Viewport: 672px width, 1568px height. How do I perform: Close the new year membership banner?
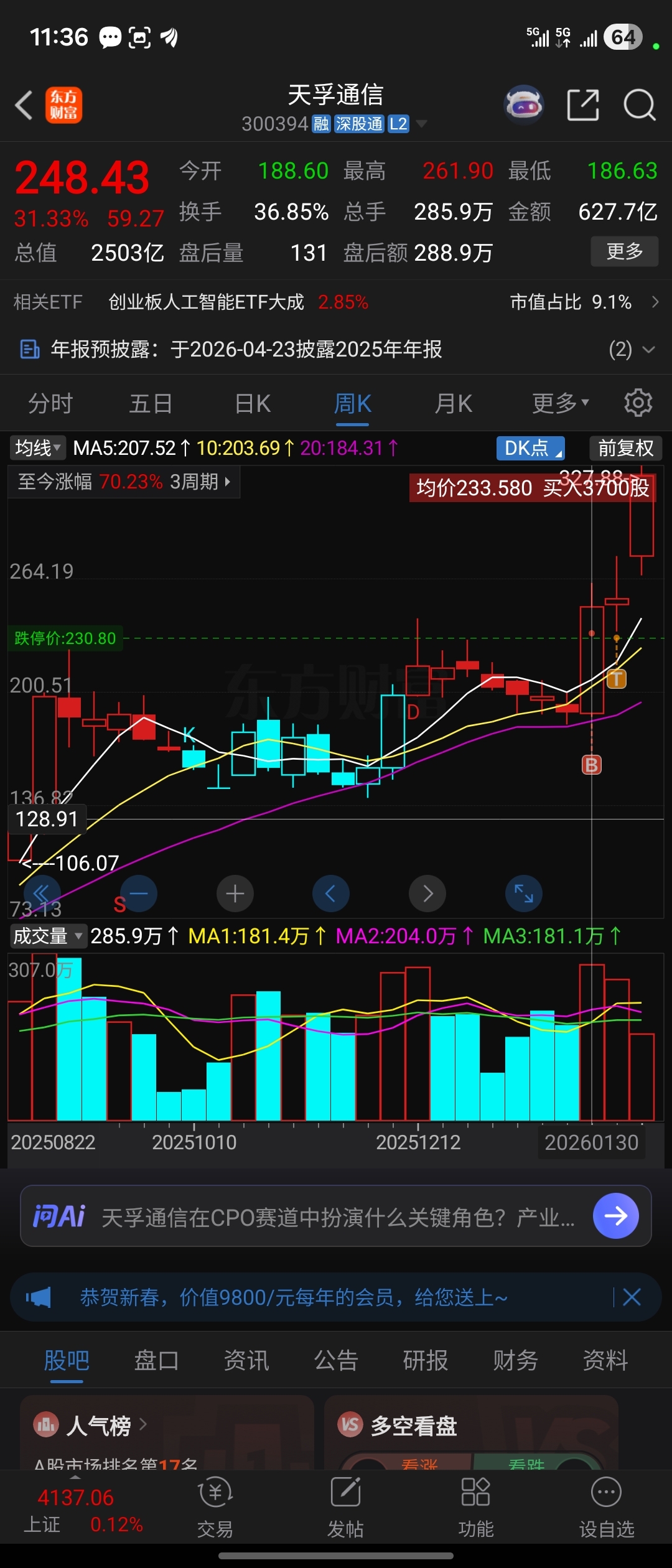click(632, 1297)
